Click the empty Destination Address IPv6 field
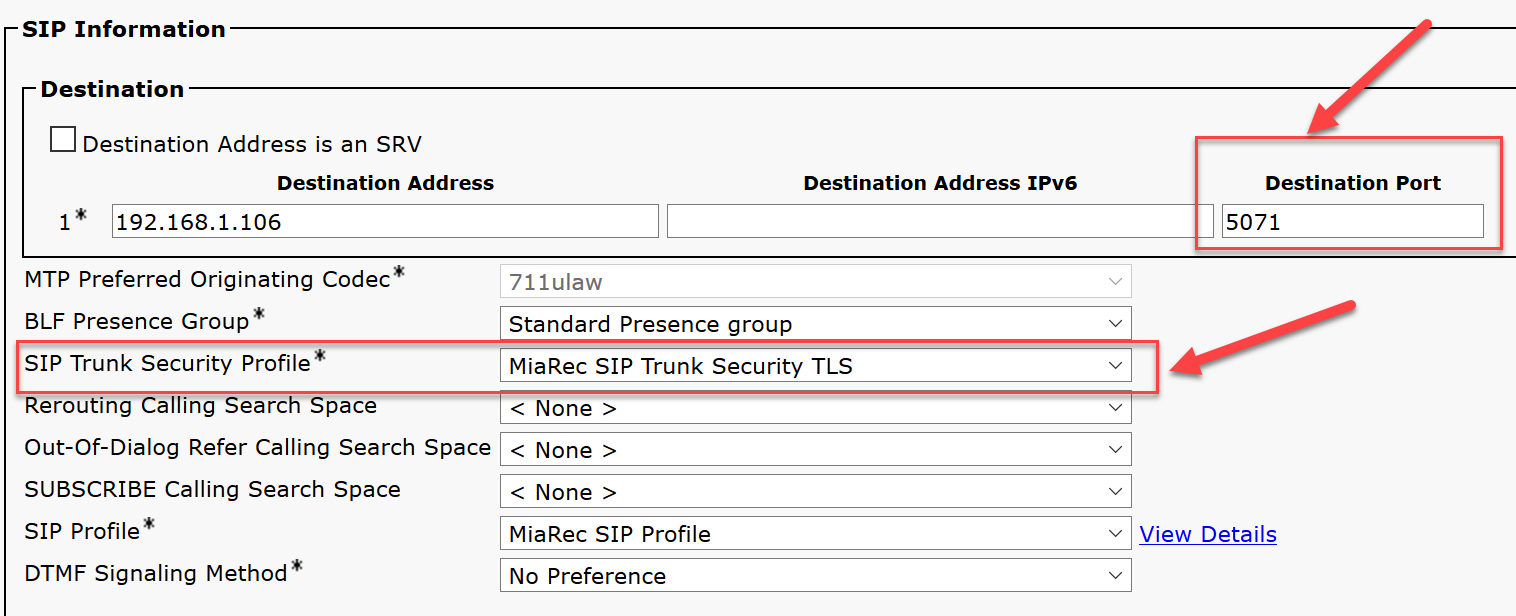Image resolution: width=1516 pixels, height=616 pixels. (940, 222)
